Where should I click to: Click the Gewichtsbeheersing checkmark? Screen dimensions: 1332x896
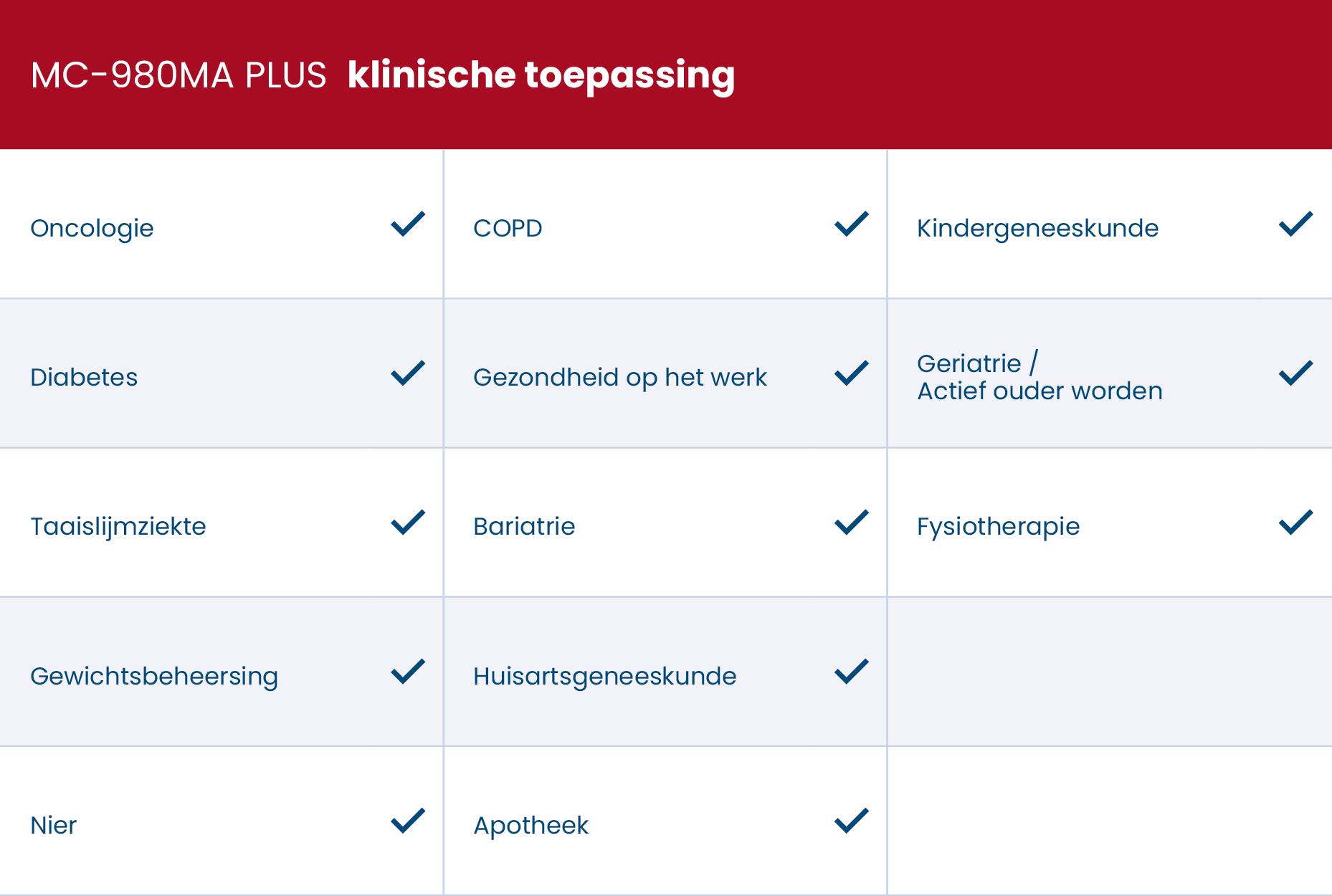point(408,672)
